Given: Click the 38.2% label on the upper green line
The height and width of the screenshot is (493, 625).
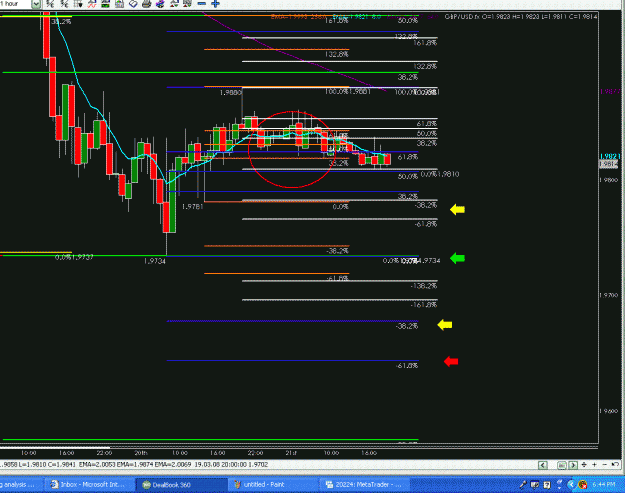Looking at the screenshot, I should (x=407, y=77).
